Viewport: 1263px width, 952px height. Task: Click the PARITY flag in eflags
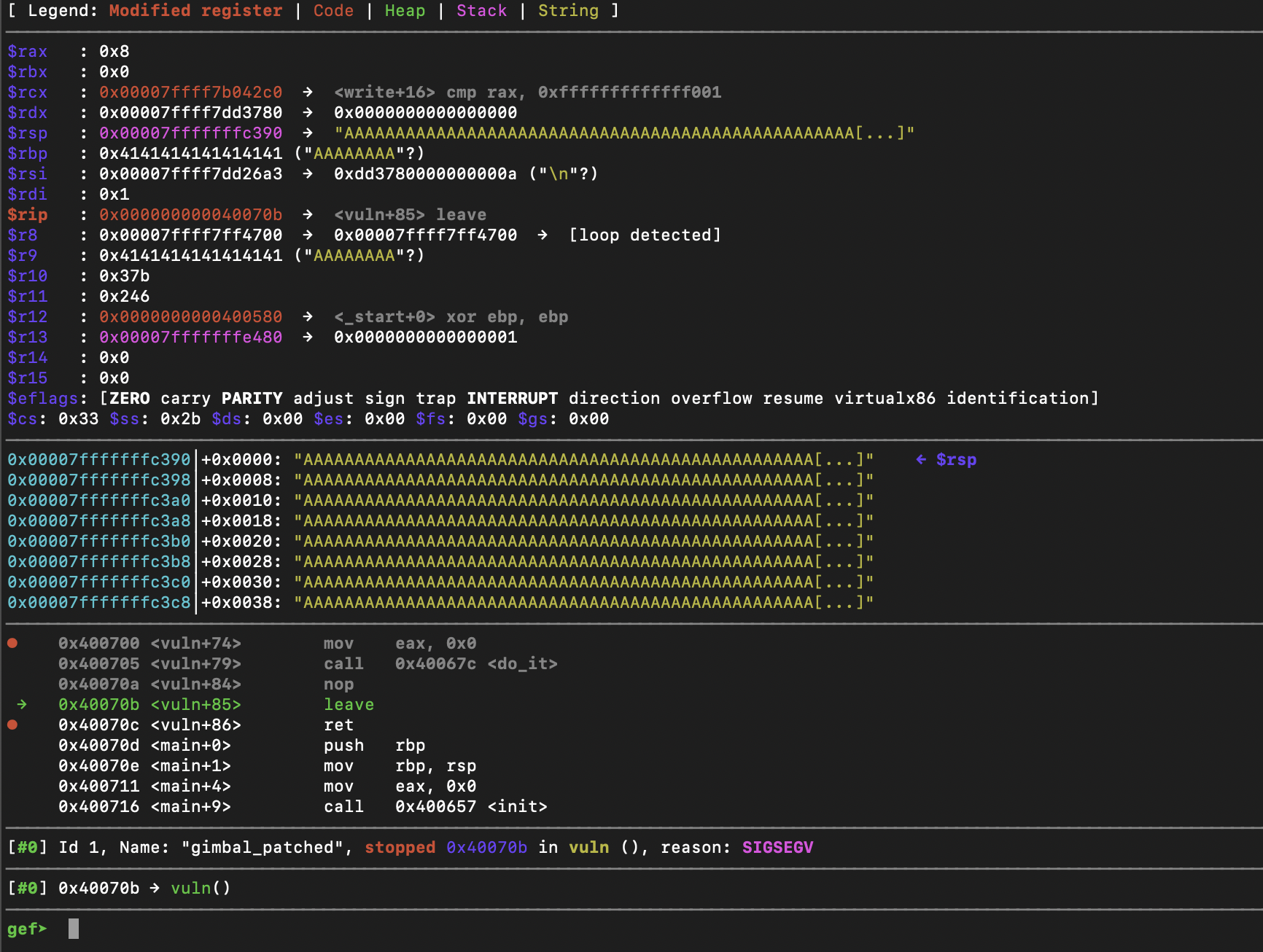pos(252,399)
